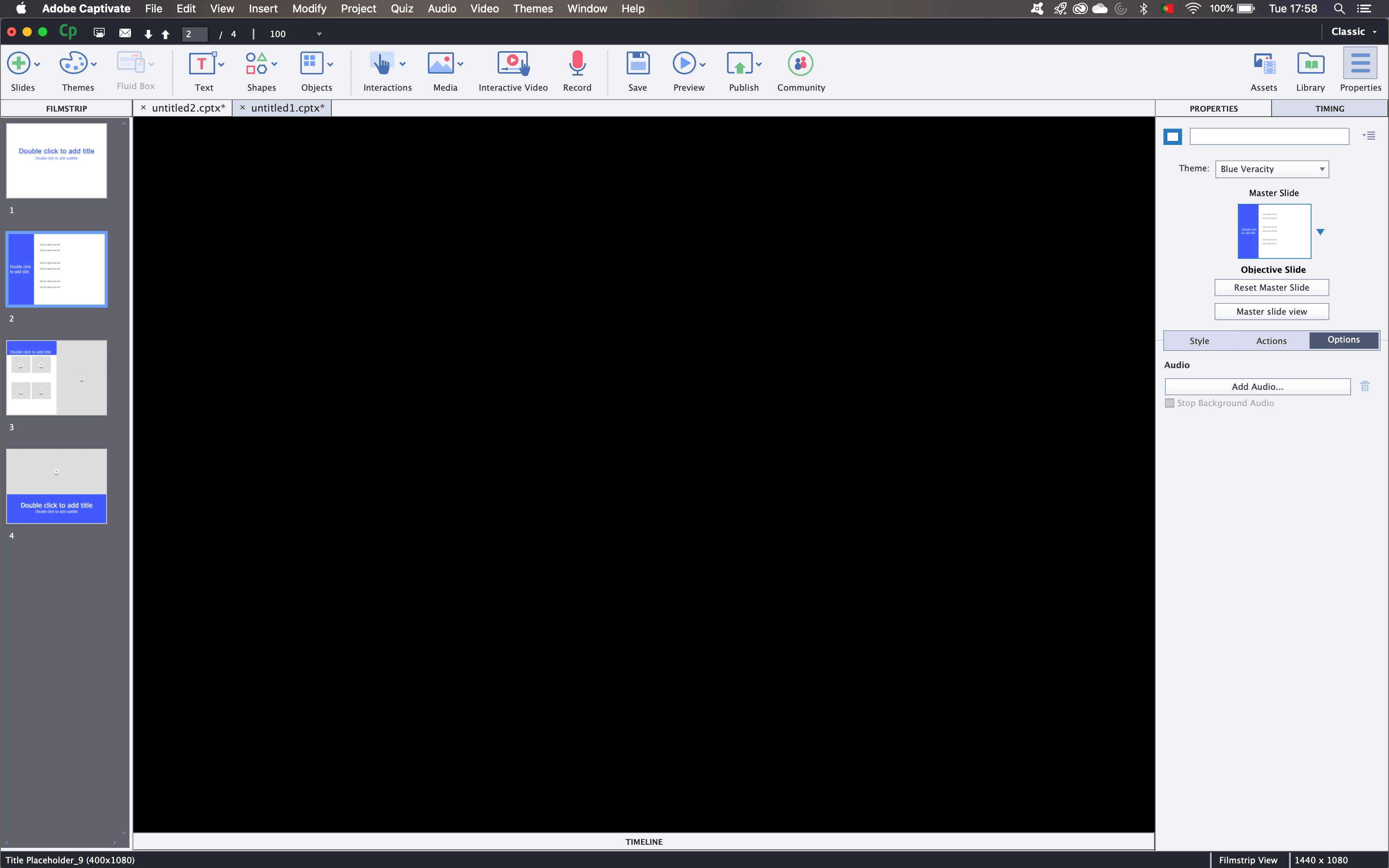This screenshot has width=1389, height=868.
Task: Click the Record microphone icon
Action: (577, 64)
